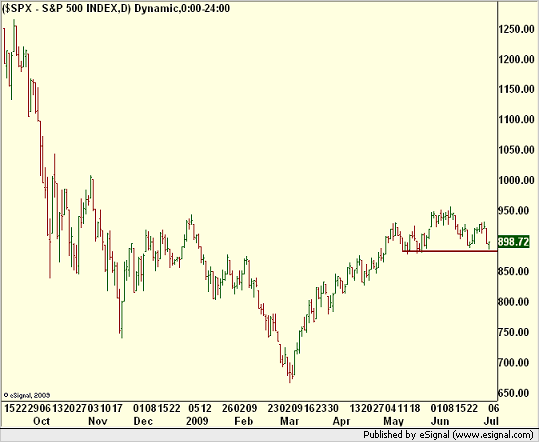Click the Jul month label
Viewport: 539px width, 442px height.
click(492, 421)
